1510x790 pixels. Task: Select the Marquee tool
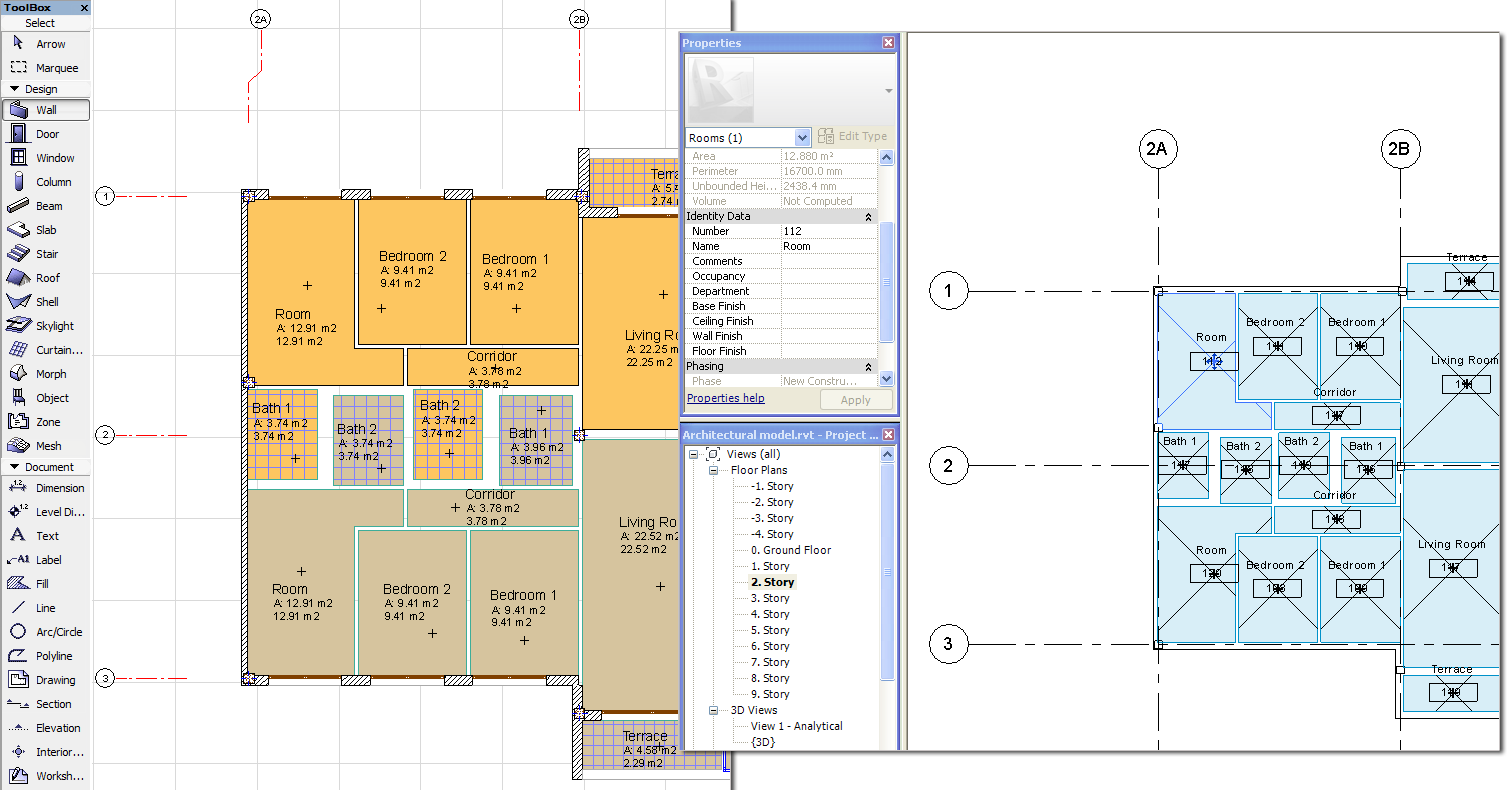point(46,68)
